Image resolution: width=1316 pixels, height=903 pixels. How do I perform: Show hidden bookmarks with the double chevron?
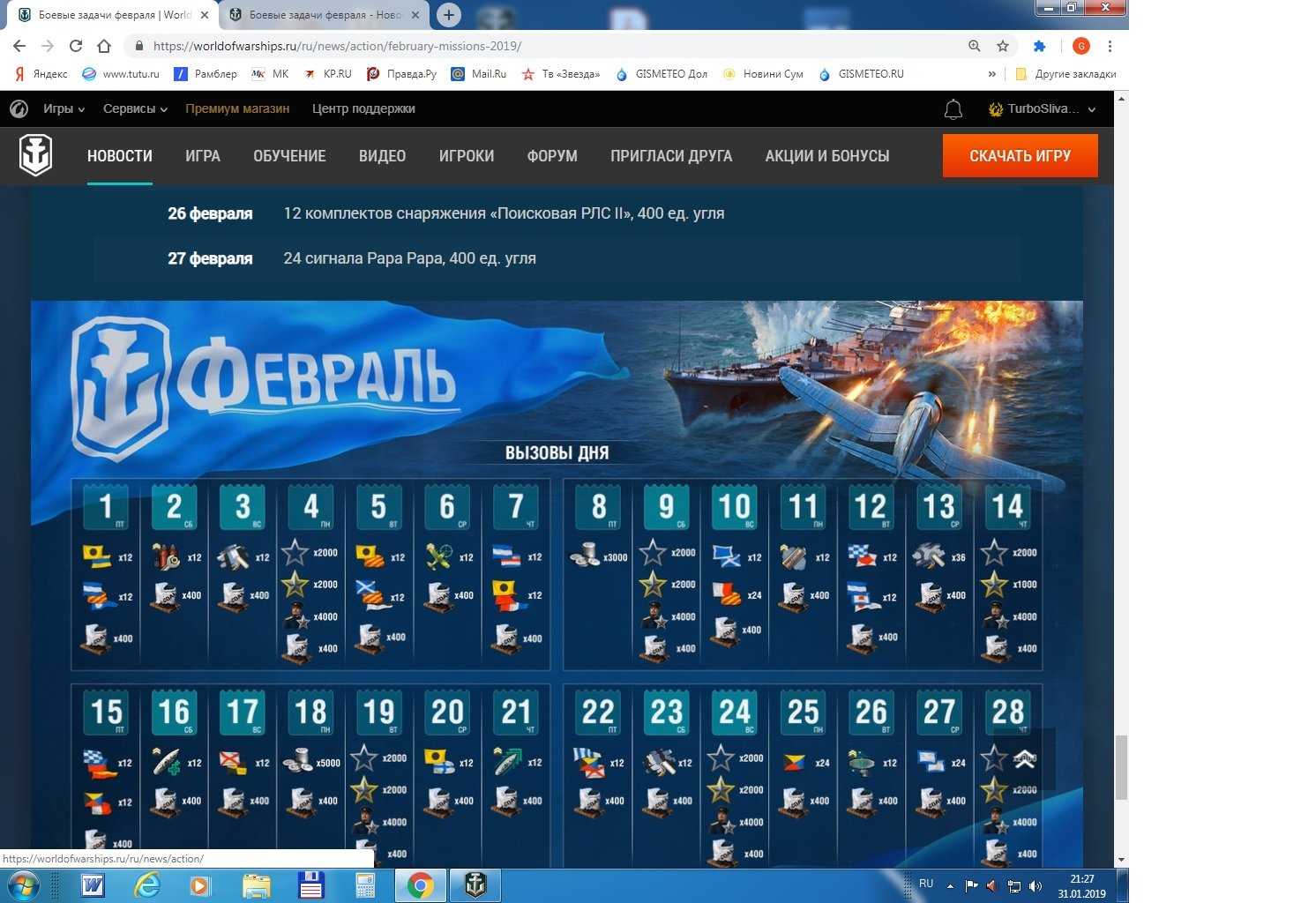click(992, 74)
